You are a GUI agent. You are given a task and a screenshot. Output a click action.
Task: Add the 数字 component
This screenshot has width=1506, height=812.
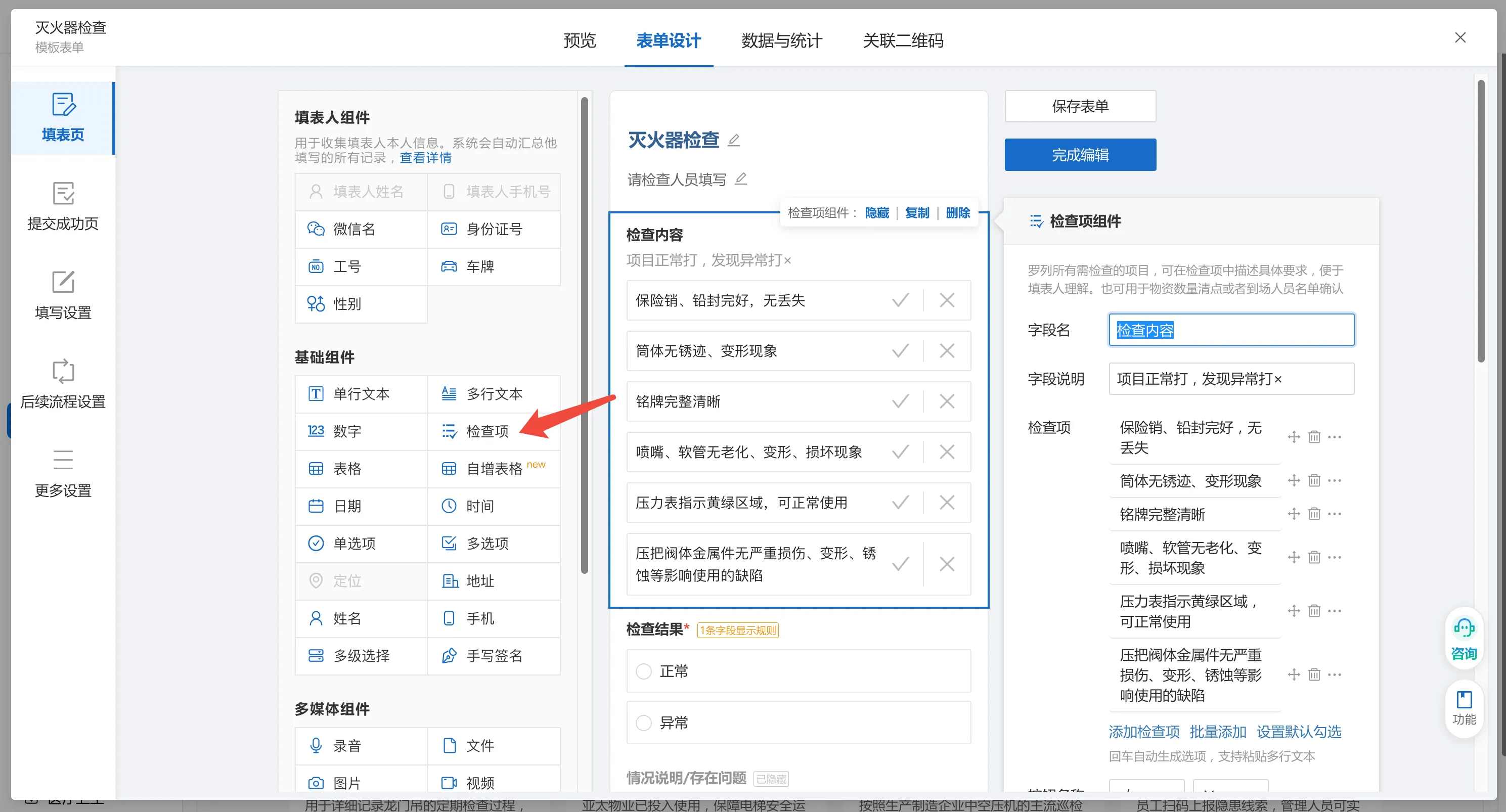pyautogui.click(x=361, y=431)
